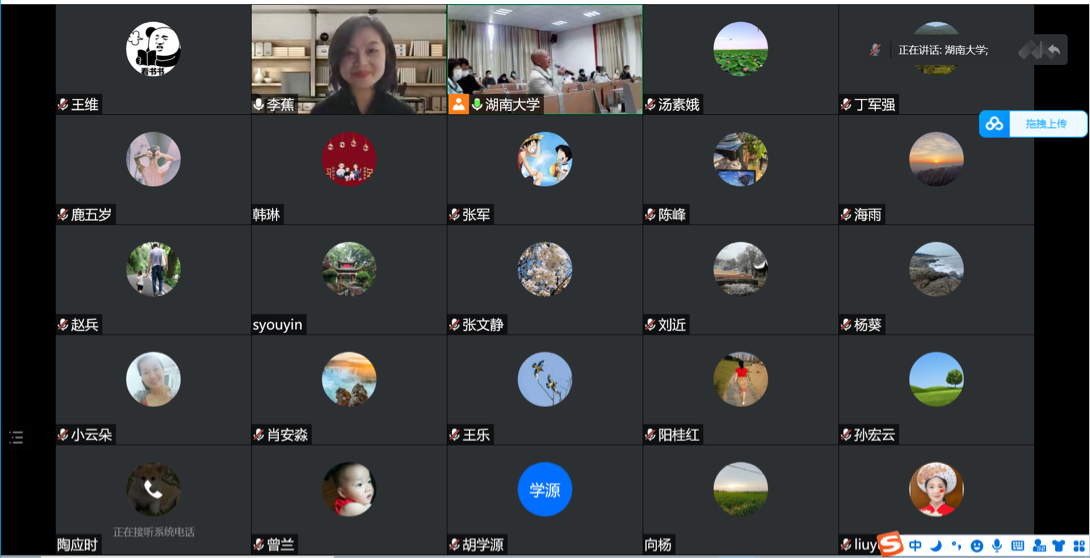This screenshot has width=1090, height=558.
Task: Select 湖南大学 classroom video tile
Action: [544, 55]
